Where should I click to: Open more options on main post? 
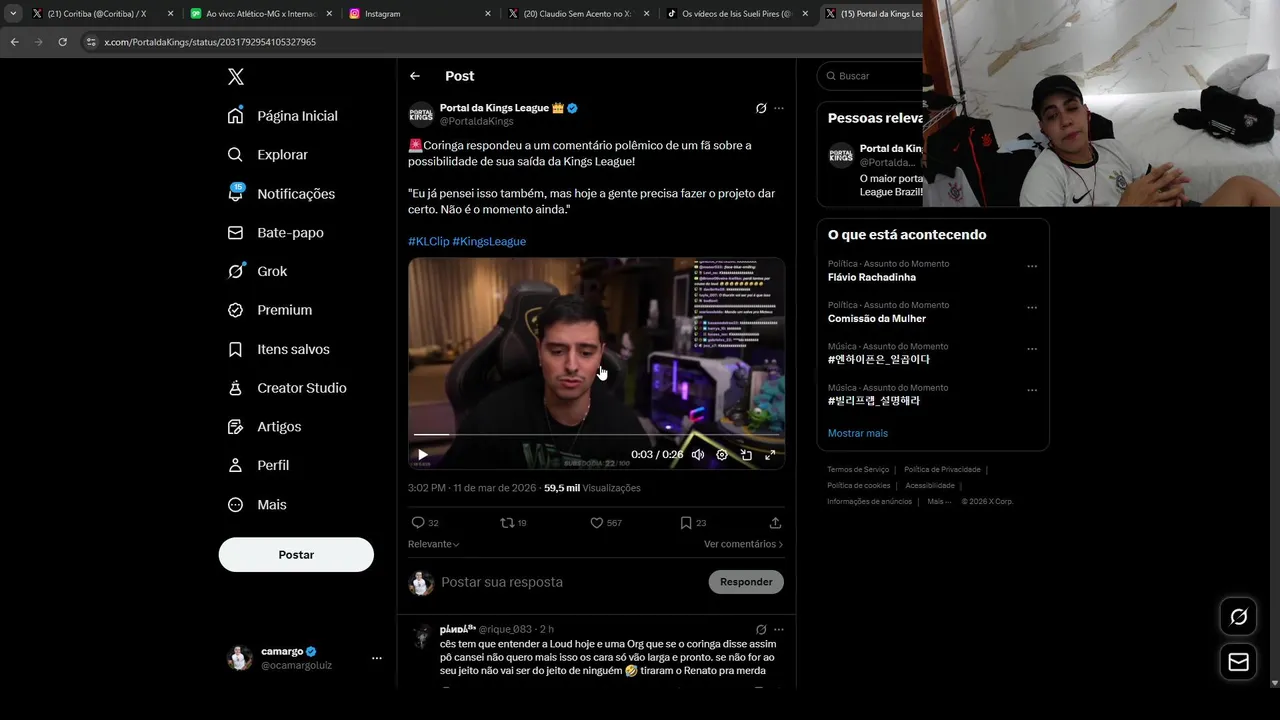pyautogui.click(x=779, y=108)
